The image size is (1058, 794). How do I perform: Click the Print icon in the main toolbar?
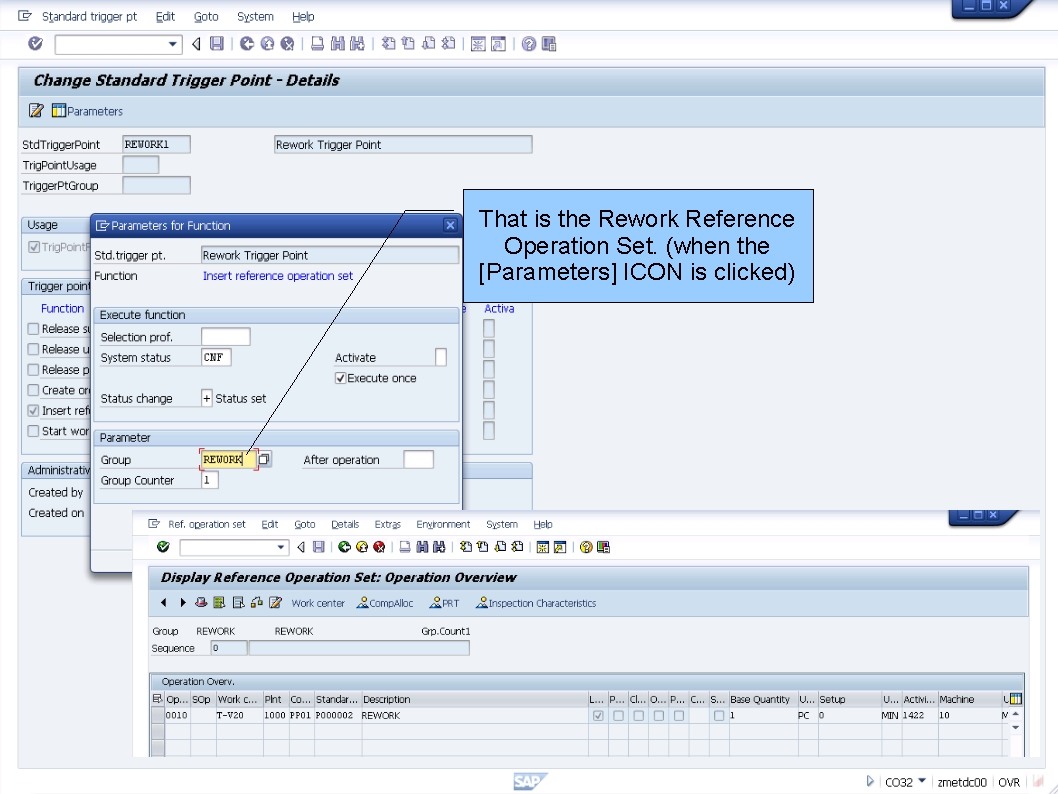pos(317,44)
